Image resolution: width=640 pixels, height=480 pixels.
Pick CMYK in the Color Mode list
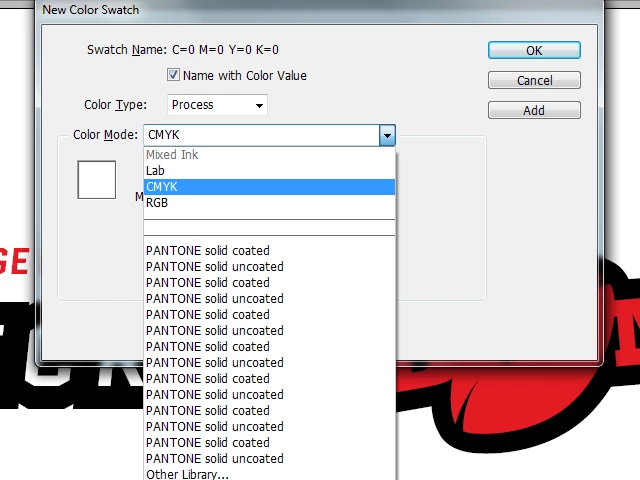tap(269, 187)
